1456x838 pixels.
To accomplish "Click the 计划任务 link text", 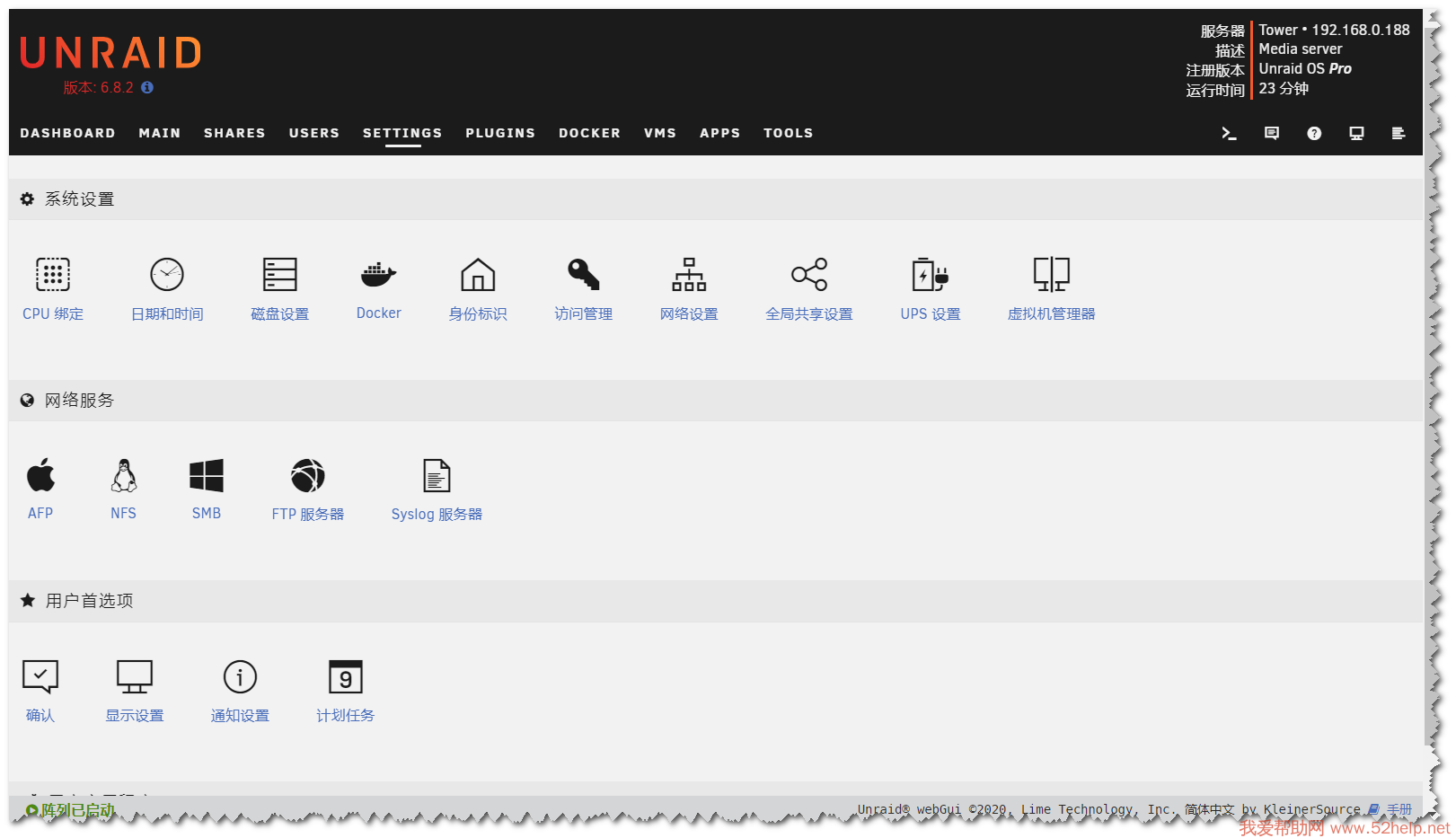I will pyautogui.click(x=345, y=715).
